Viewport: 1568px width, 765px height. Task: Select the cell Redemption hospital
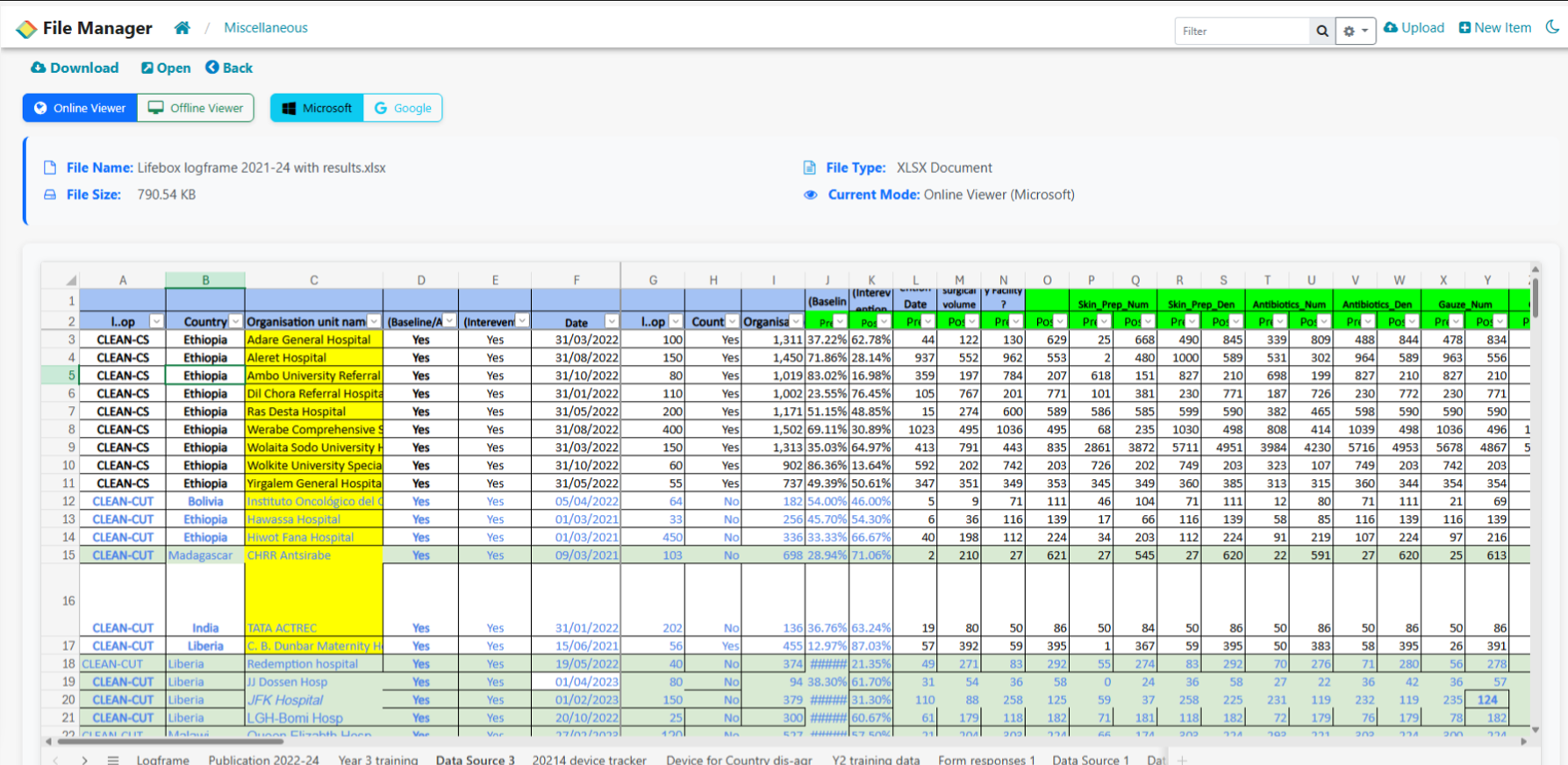pyautogui.click(x=314, y=664)
